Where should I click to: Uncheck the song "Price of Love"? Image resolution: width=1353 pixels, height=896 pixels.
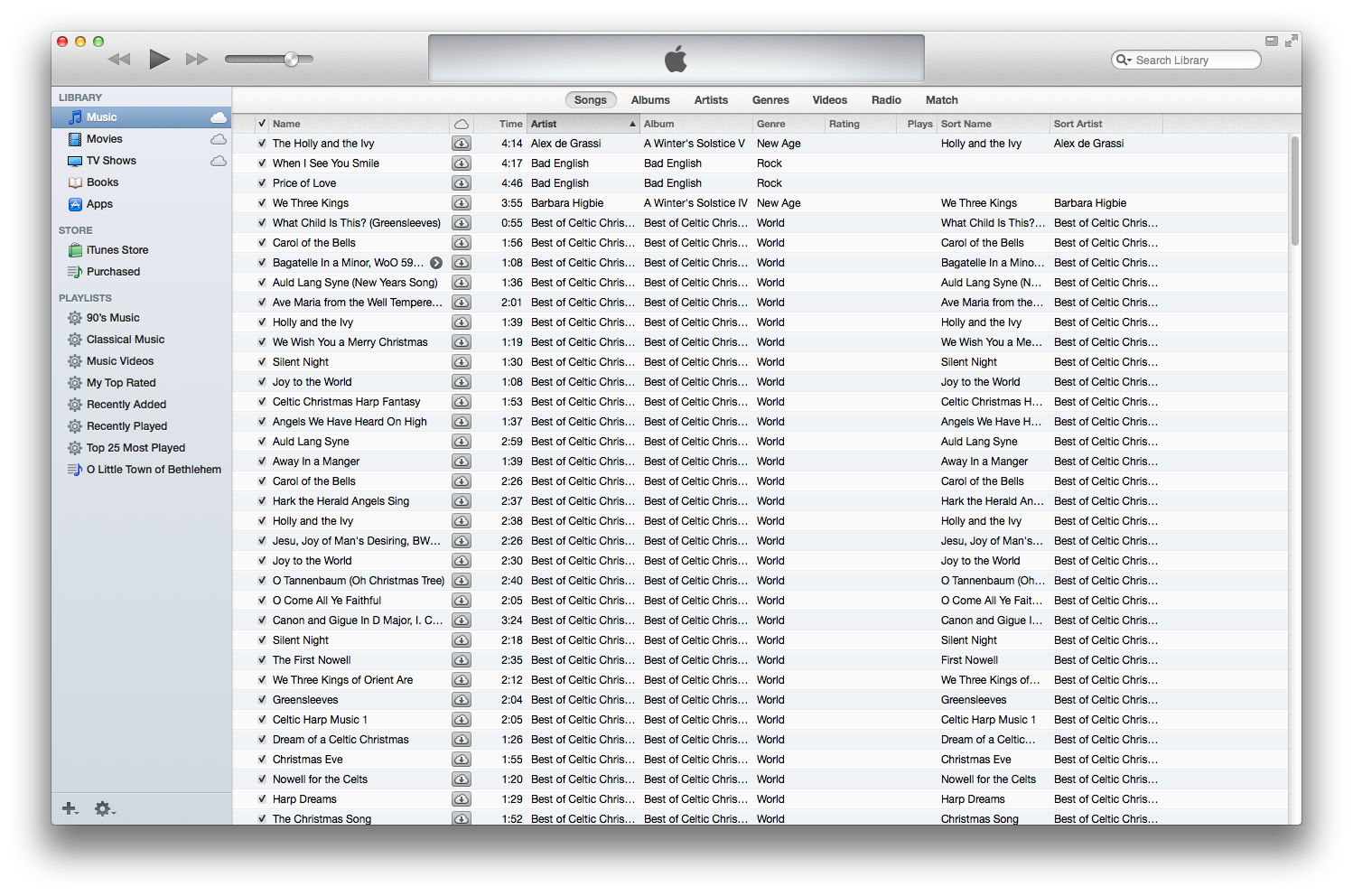262,183
